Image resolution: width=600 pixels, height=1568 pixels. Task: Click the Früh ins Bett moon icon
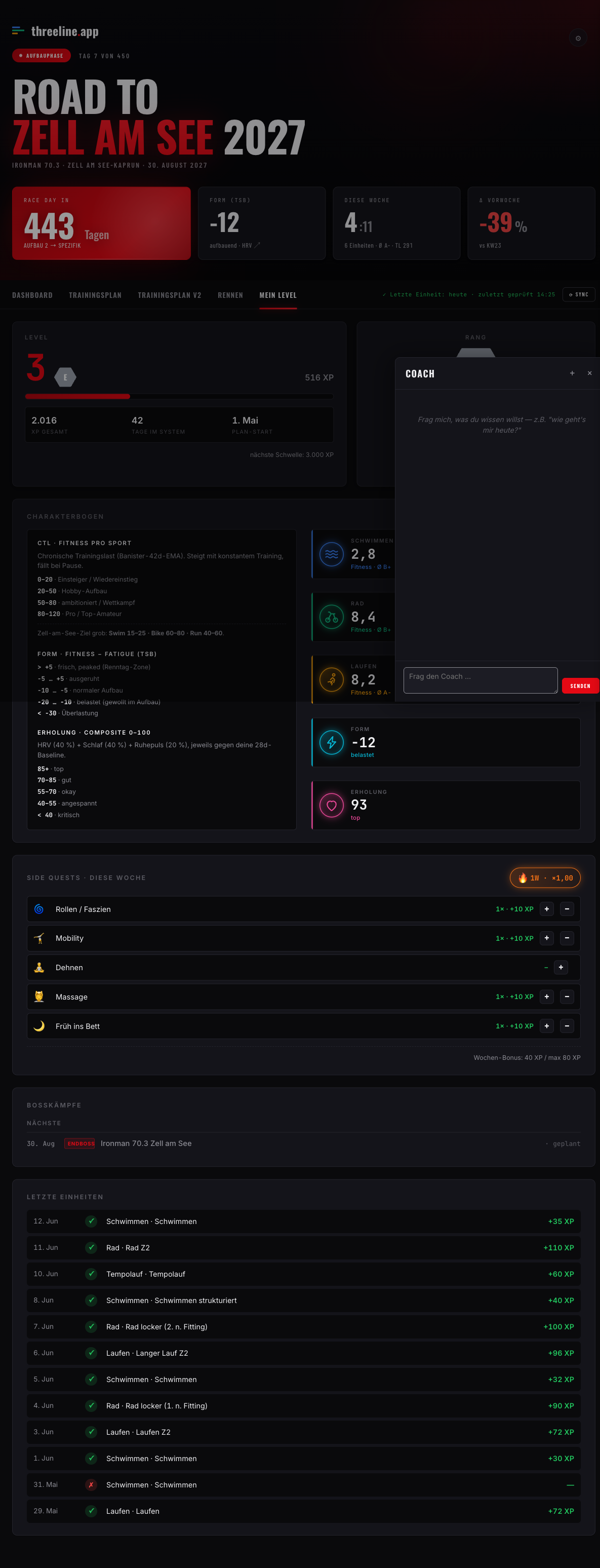point(39,1025)
